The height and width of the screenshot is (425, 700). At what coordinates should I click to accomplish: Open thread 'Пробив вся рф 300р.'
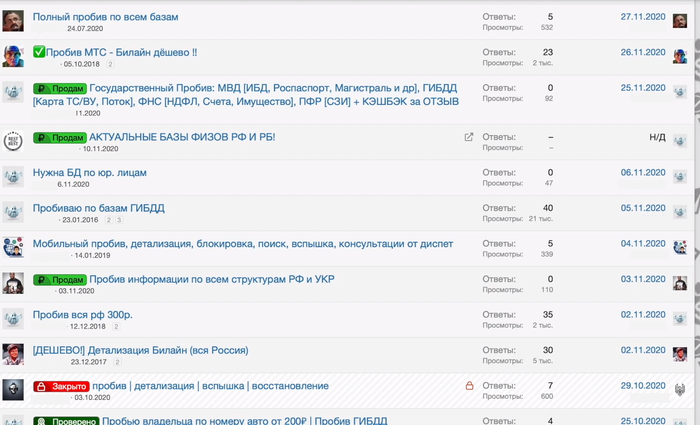83,315
